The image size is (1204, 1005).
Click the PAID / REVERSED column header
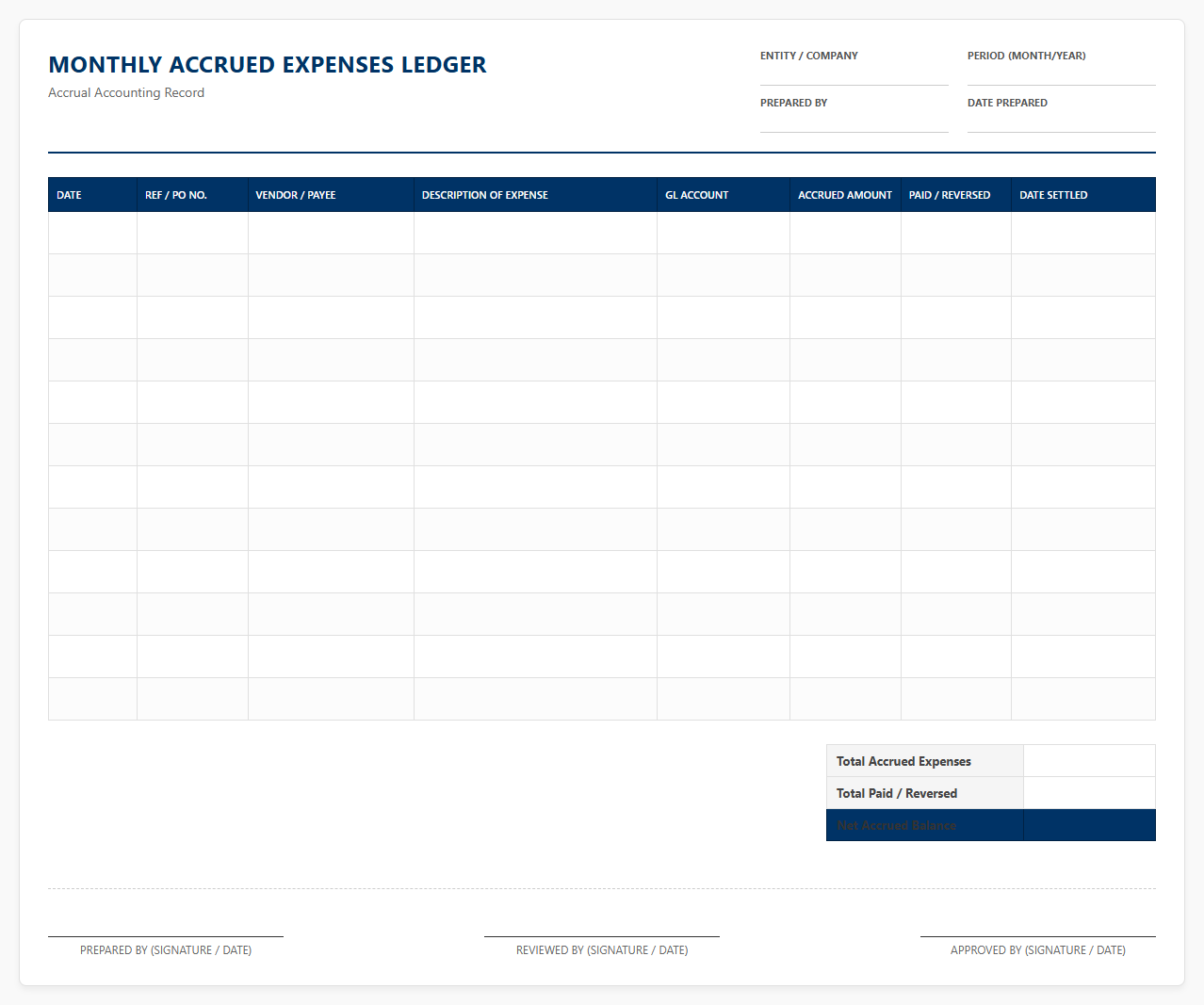click(x=956, y=195)
